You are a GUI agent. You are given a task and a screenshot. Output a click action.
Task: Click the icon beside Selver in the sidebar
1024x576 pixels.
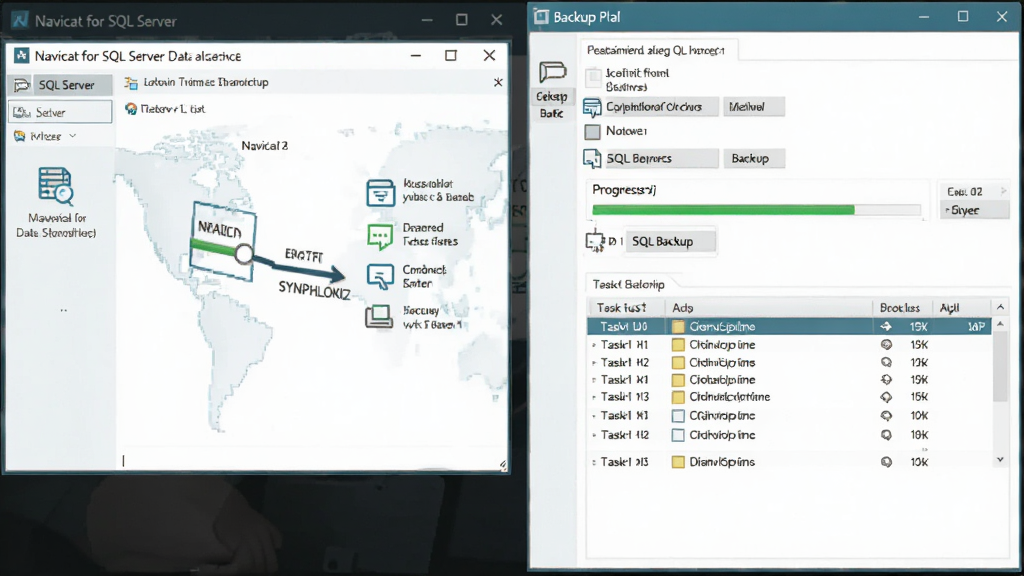[22, 112]
